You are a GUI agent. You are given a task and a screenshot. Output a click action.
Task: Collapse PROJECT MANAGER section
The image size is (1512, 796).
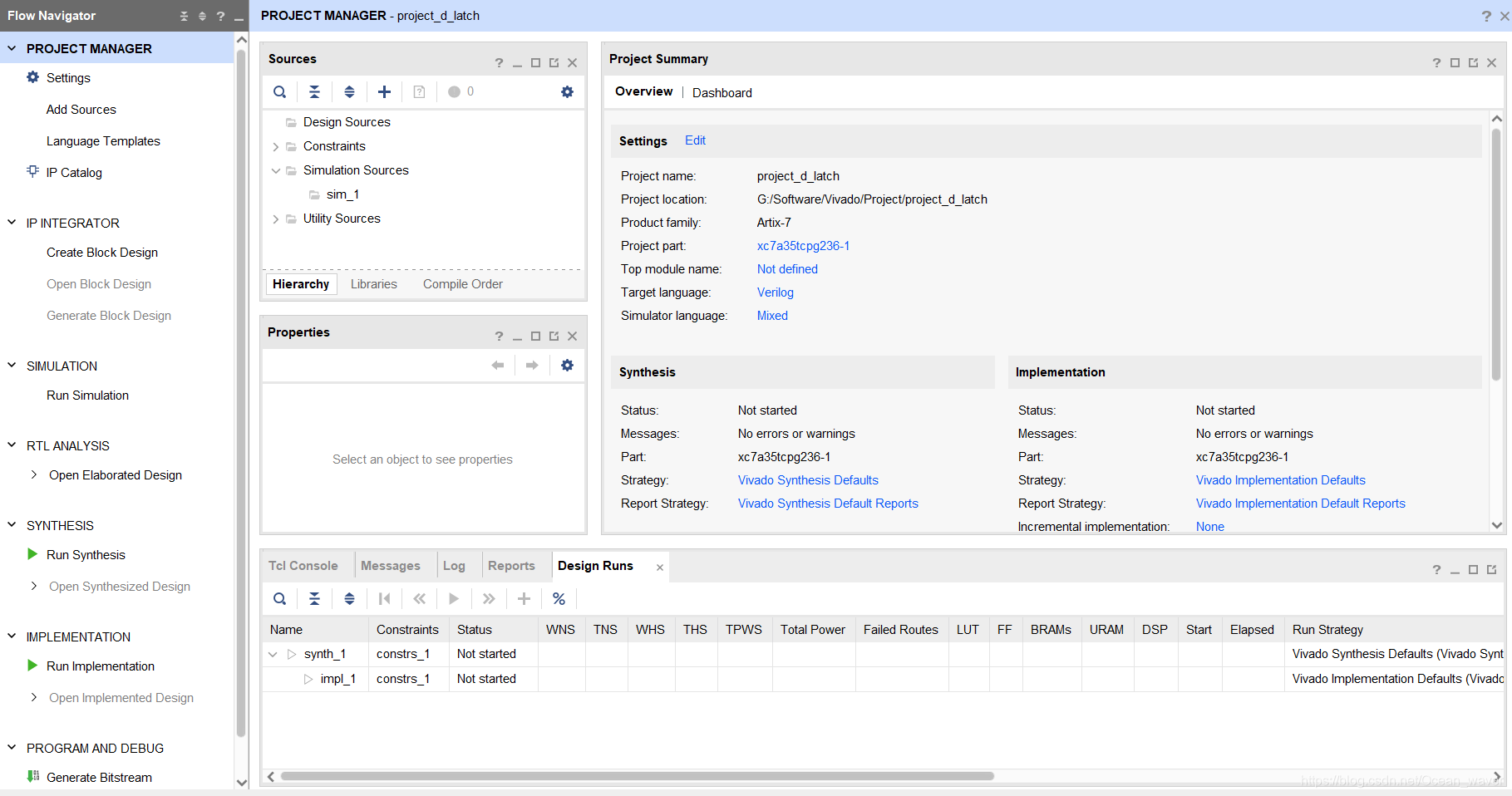[12, 48]
